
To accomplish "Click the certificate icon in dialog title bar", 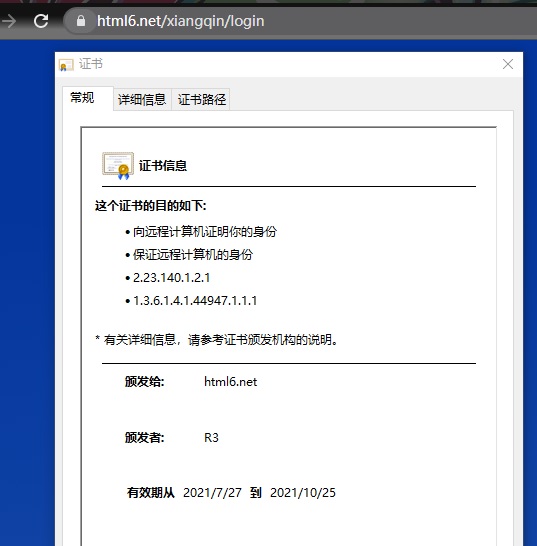I will (x=66, y=65).
